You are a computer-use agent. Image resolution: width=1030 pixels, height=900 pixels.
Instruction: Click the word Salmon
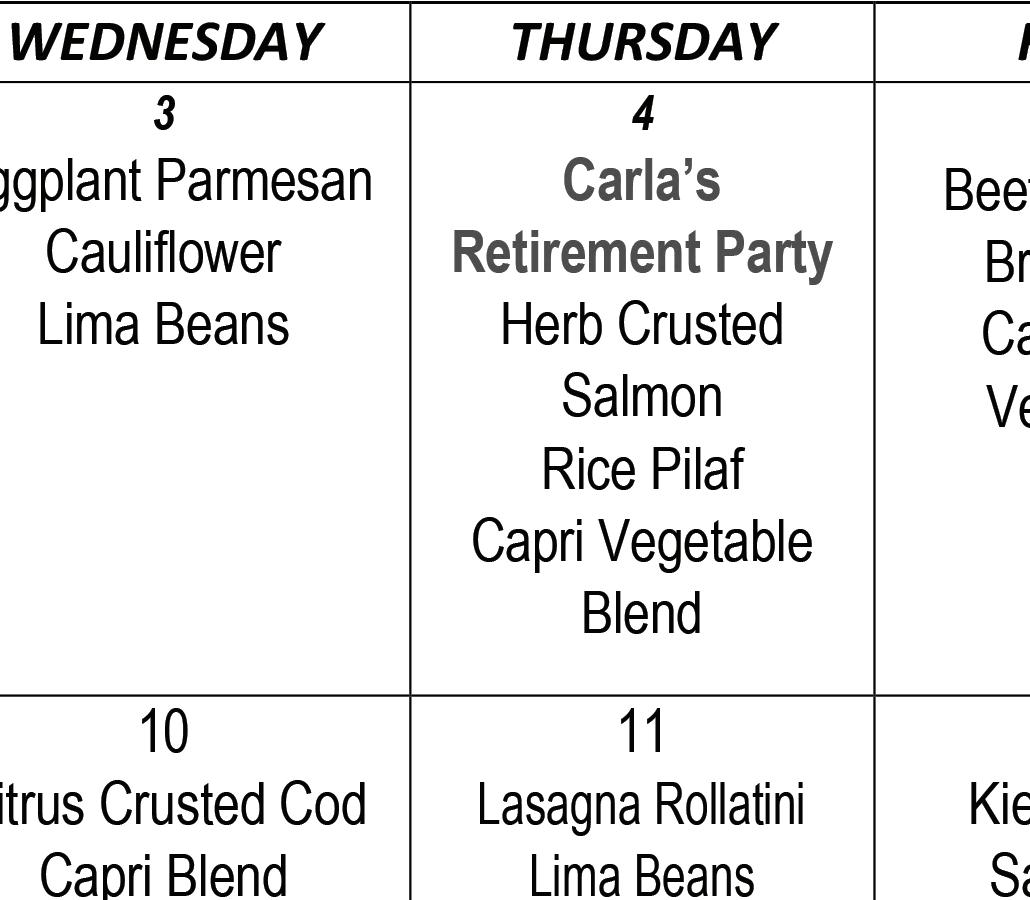tap(642, 396)
